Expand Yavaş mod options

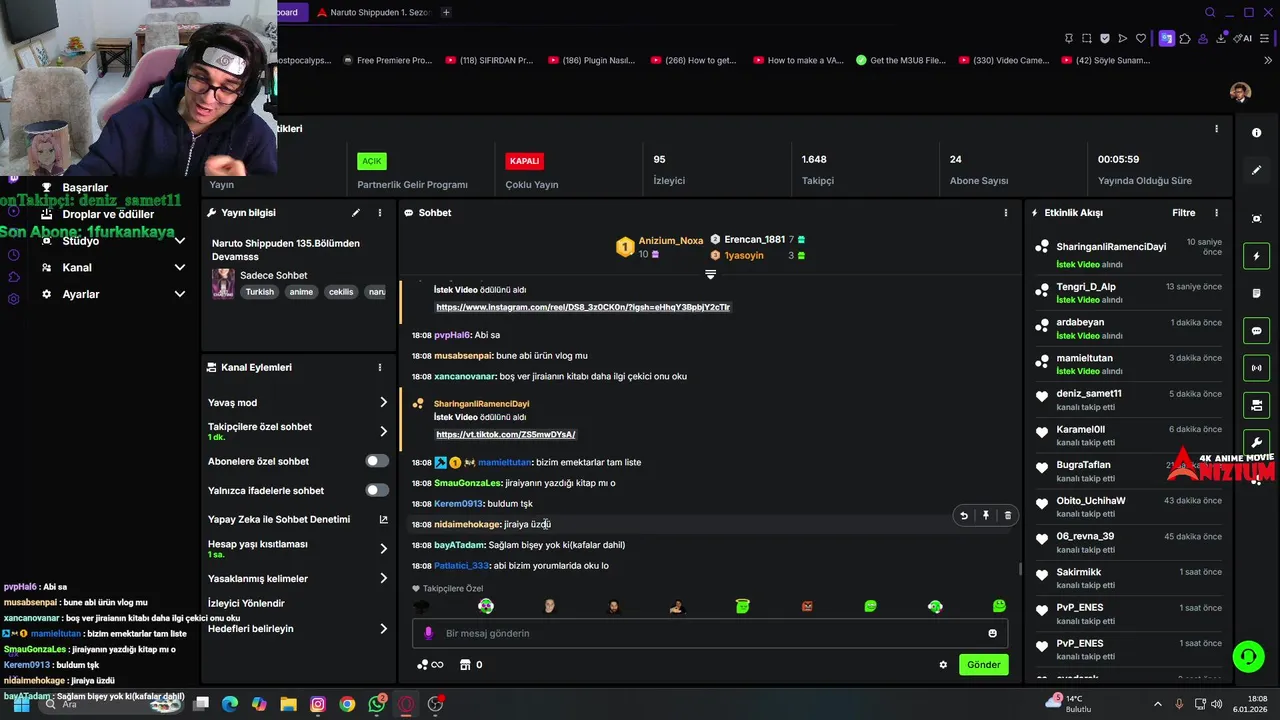[x=383, y=402]
